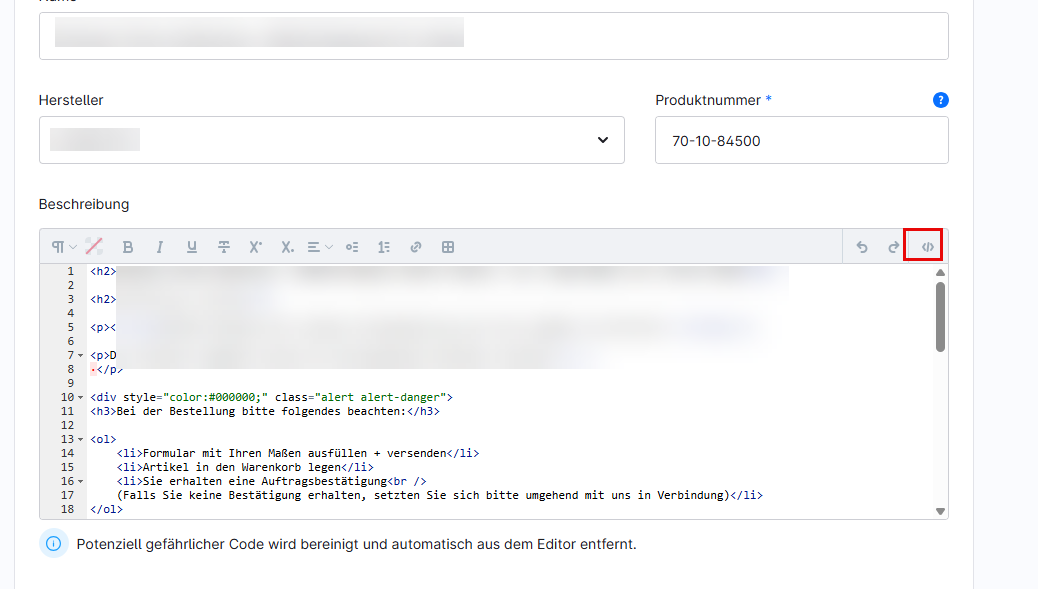Insert a hyperlink

click(416, 247)
